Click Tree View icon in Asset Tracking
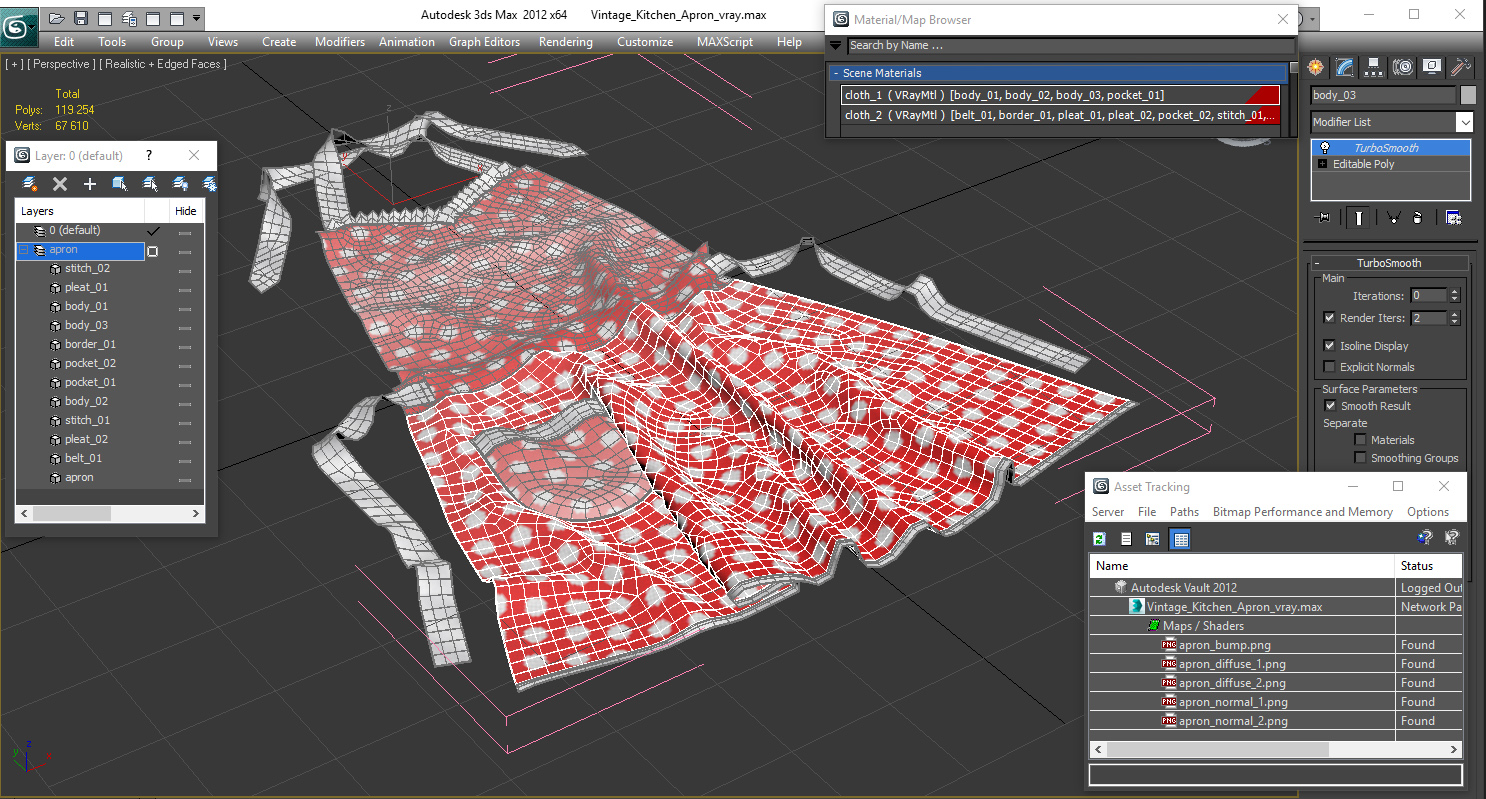 click(x=1153, y=539)
